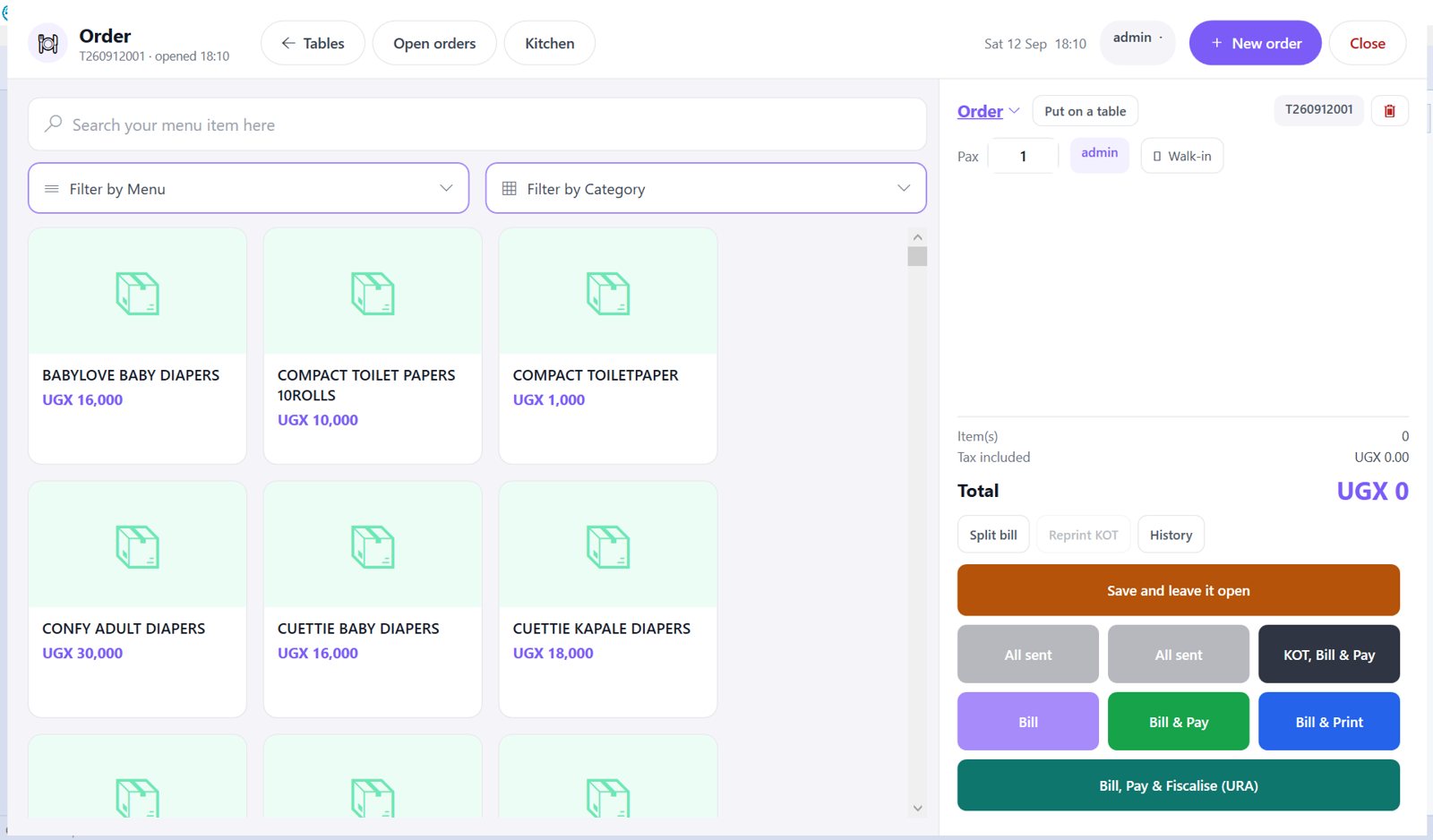Click the CUETTIE BABY DIAPERS box icon
1433x840 pixels.
pos(373,547)
